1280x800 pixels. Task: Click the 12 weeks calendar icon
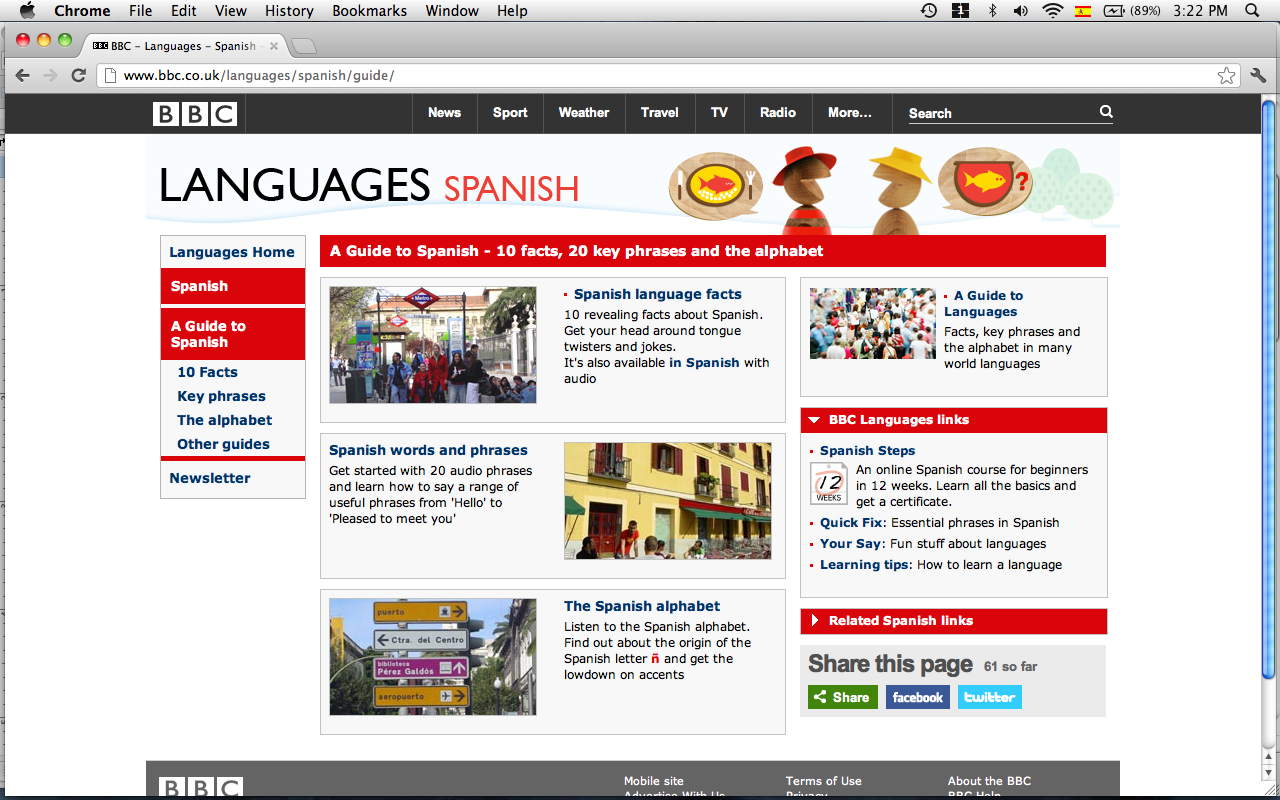(x=829, y=483)
